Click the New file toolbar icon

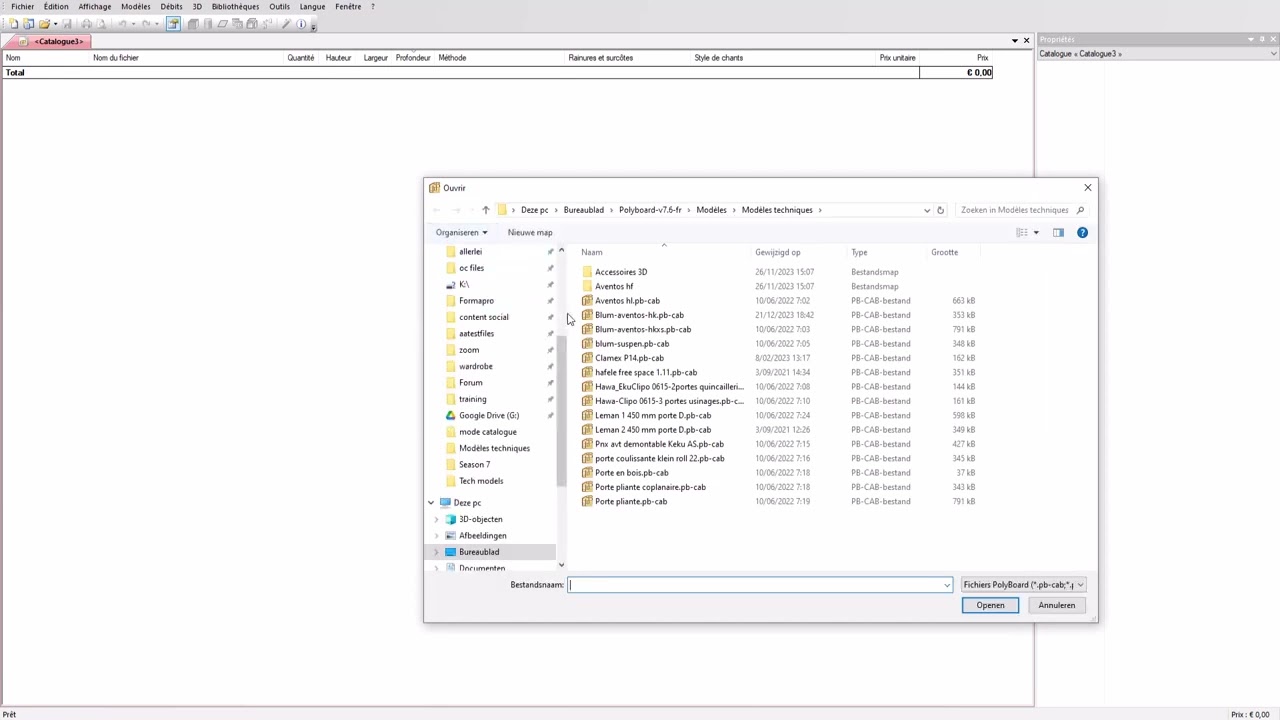click(x=13, y=24)
